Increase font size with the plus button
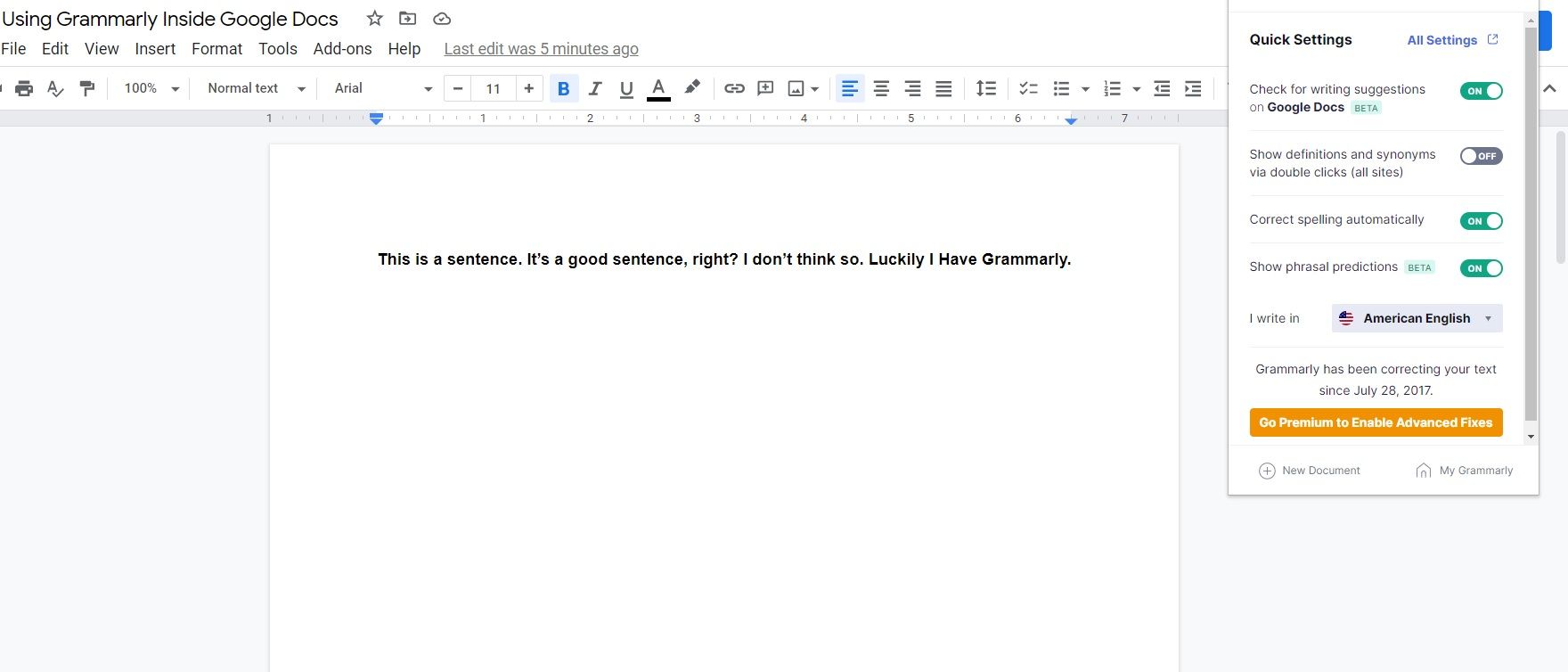The image size is (1568, 672). click(x=529, y=88)
